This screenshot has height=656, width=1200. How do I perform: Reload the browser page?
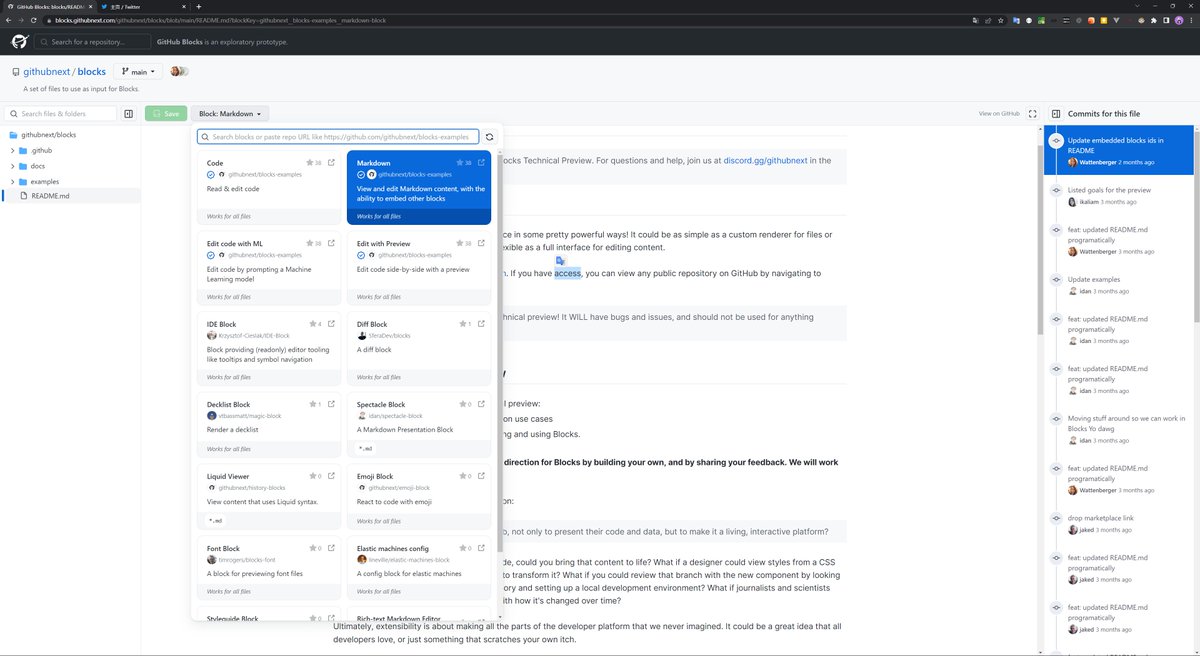pos(34,20)
